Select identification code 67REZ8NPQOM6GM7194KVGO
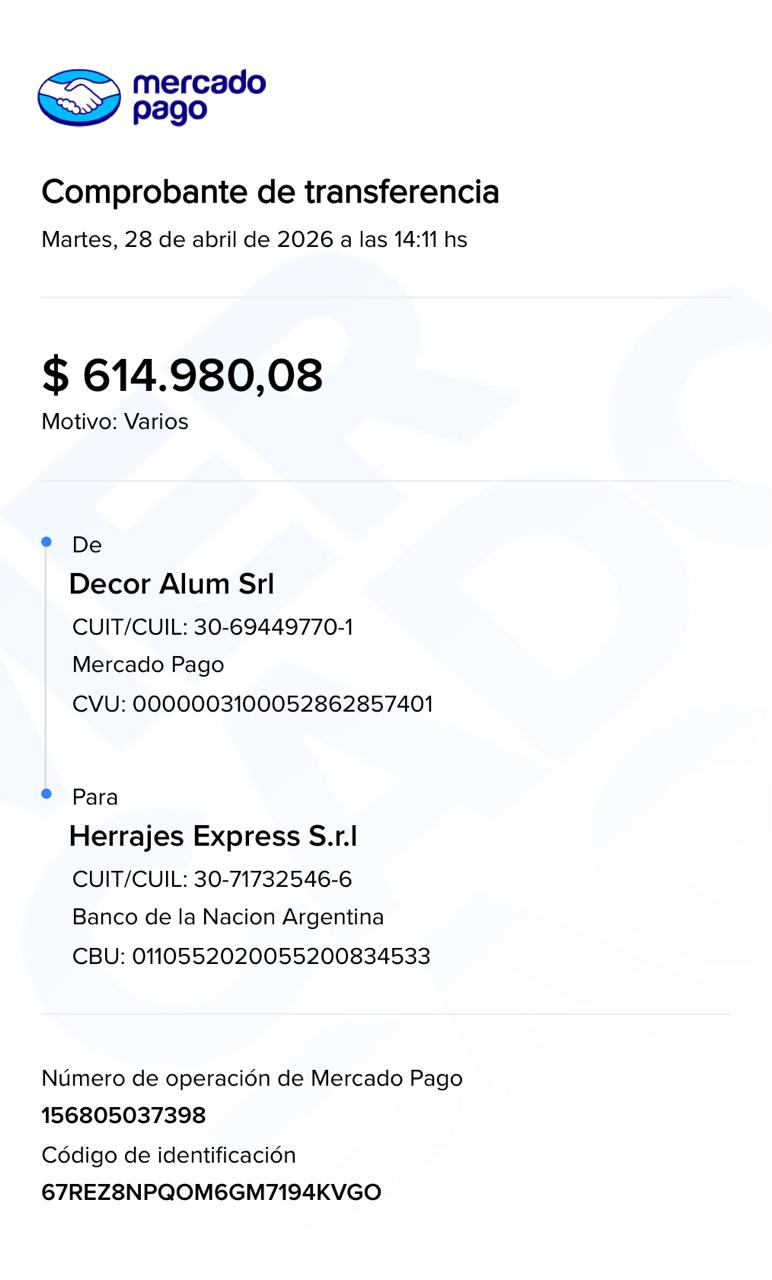This screenshot has height=1280, width=772. point(211,1193)
